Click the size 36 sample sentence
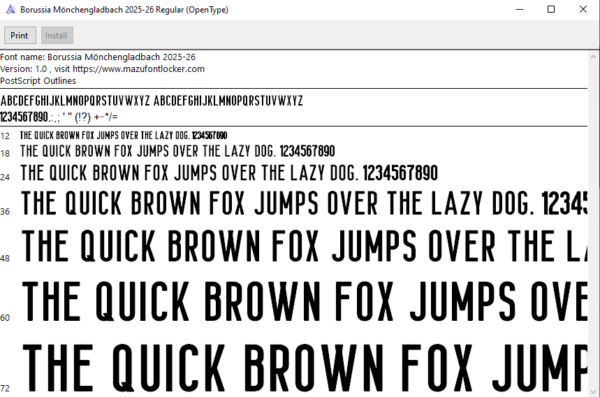The image size is (600, 397). click(x=304, y=203)
